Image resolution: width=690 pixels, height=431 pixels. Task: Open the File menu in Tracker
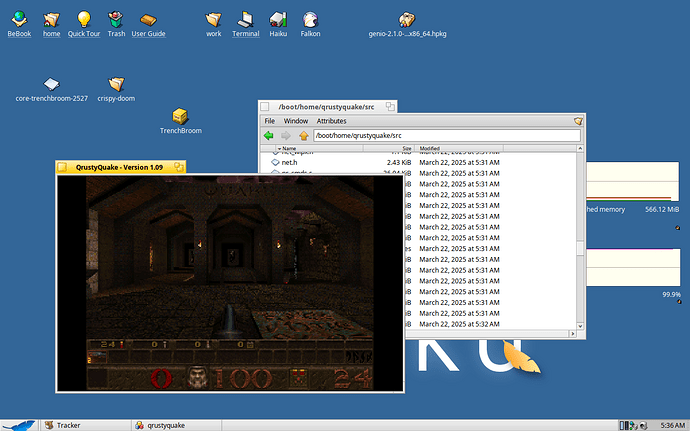pyautogui.click(x=270, y=121)
